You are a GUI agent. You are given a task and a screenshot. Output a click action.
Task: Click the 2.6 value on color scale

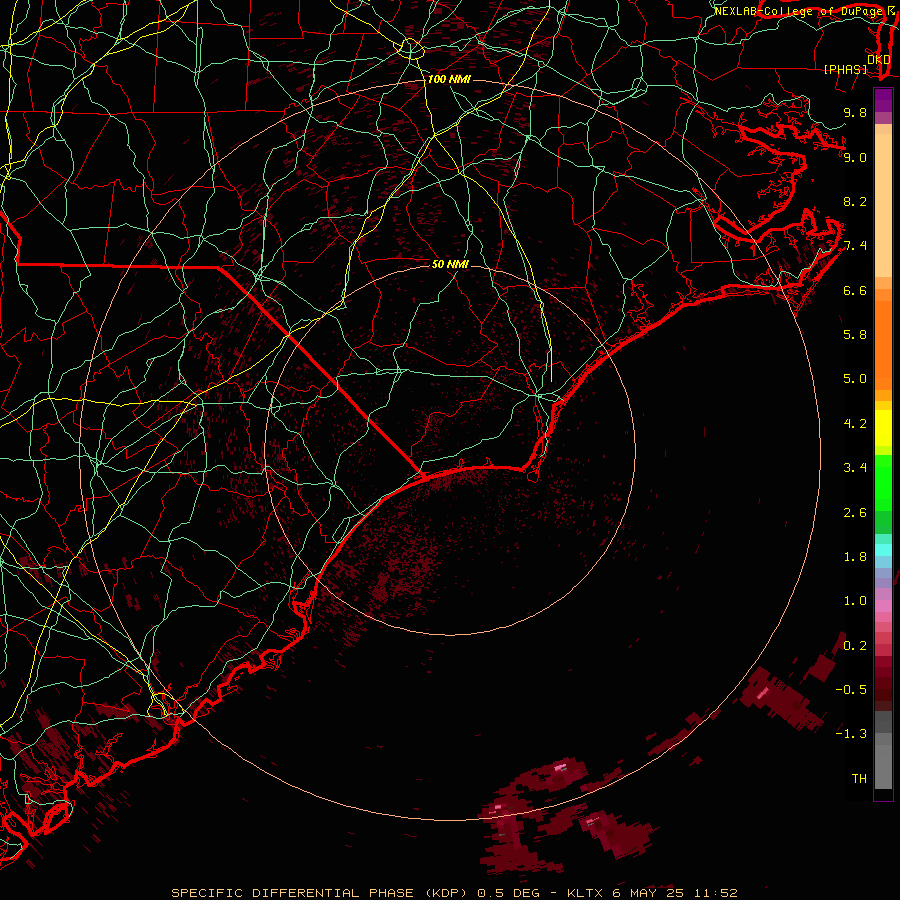point(855,513)
